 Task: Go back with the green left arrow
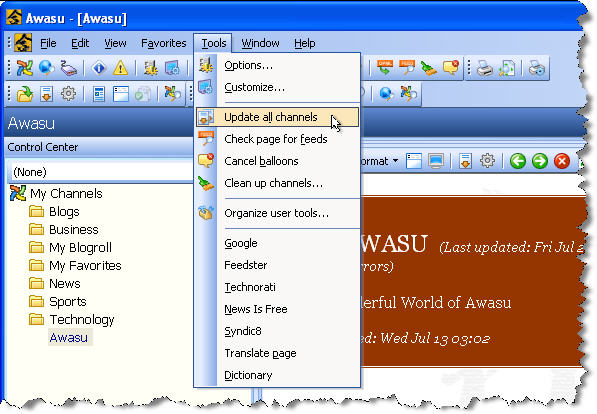517,161
